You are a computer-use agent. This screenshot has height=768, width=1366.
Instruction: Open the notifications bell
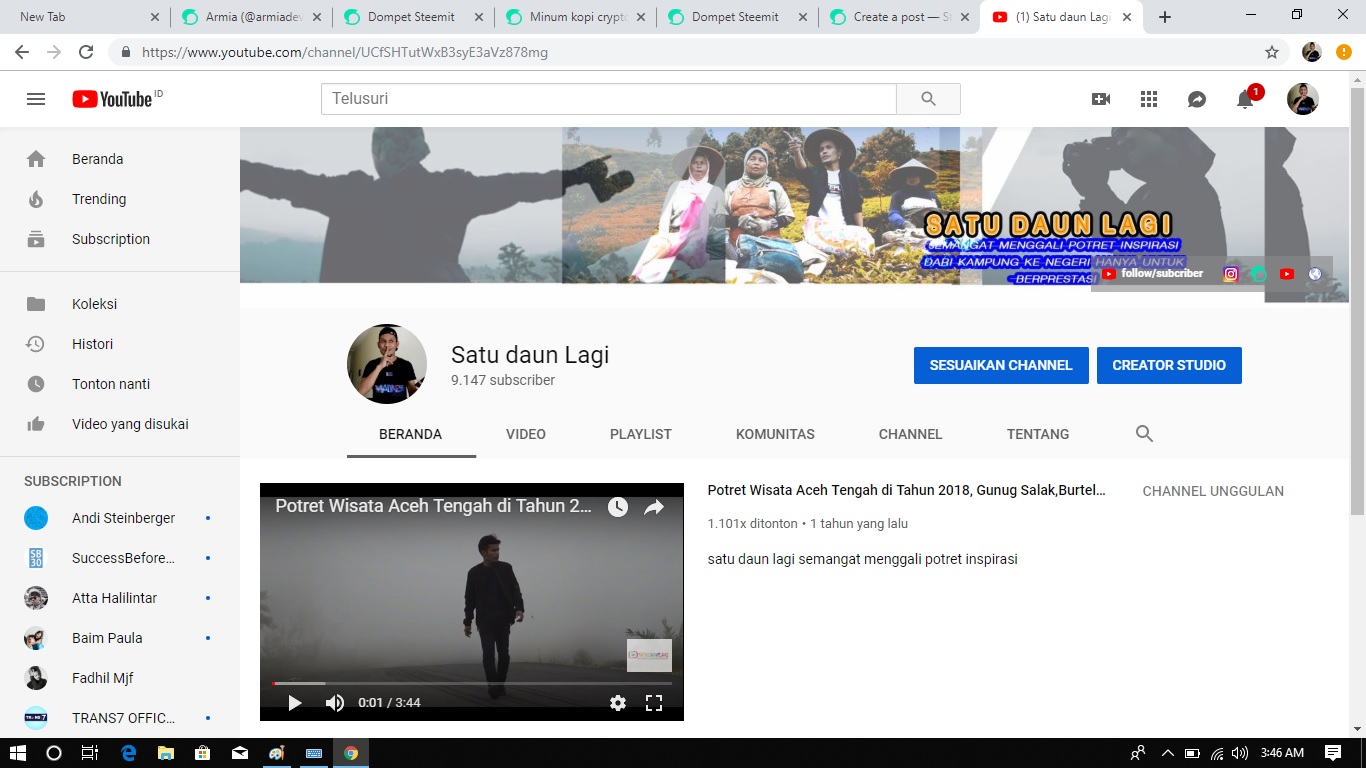coord(1244,98)
